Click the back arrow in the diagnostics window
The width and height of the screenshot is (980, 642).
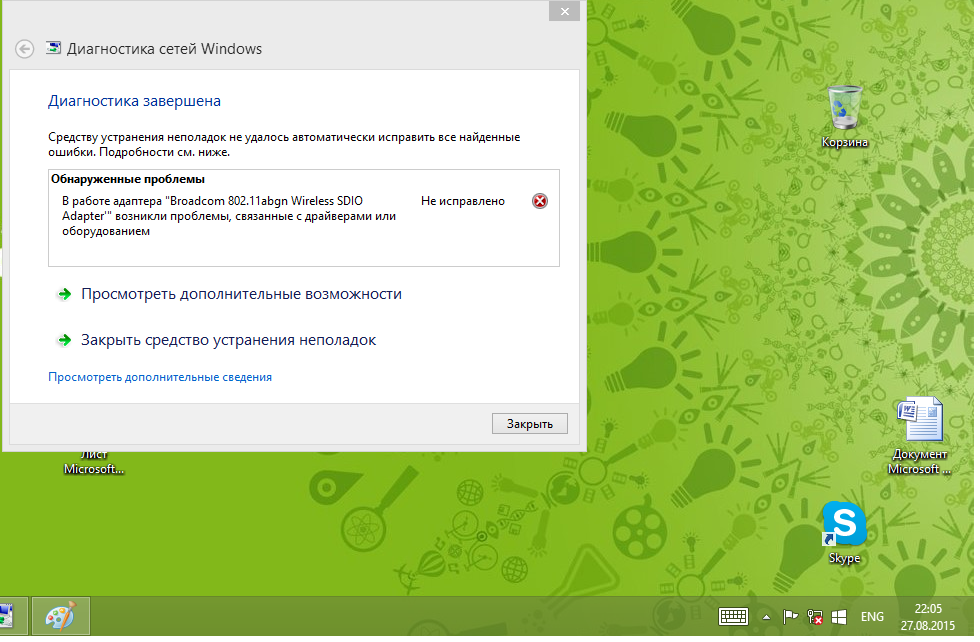[24, 49]
